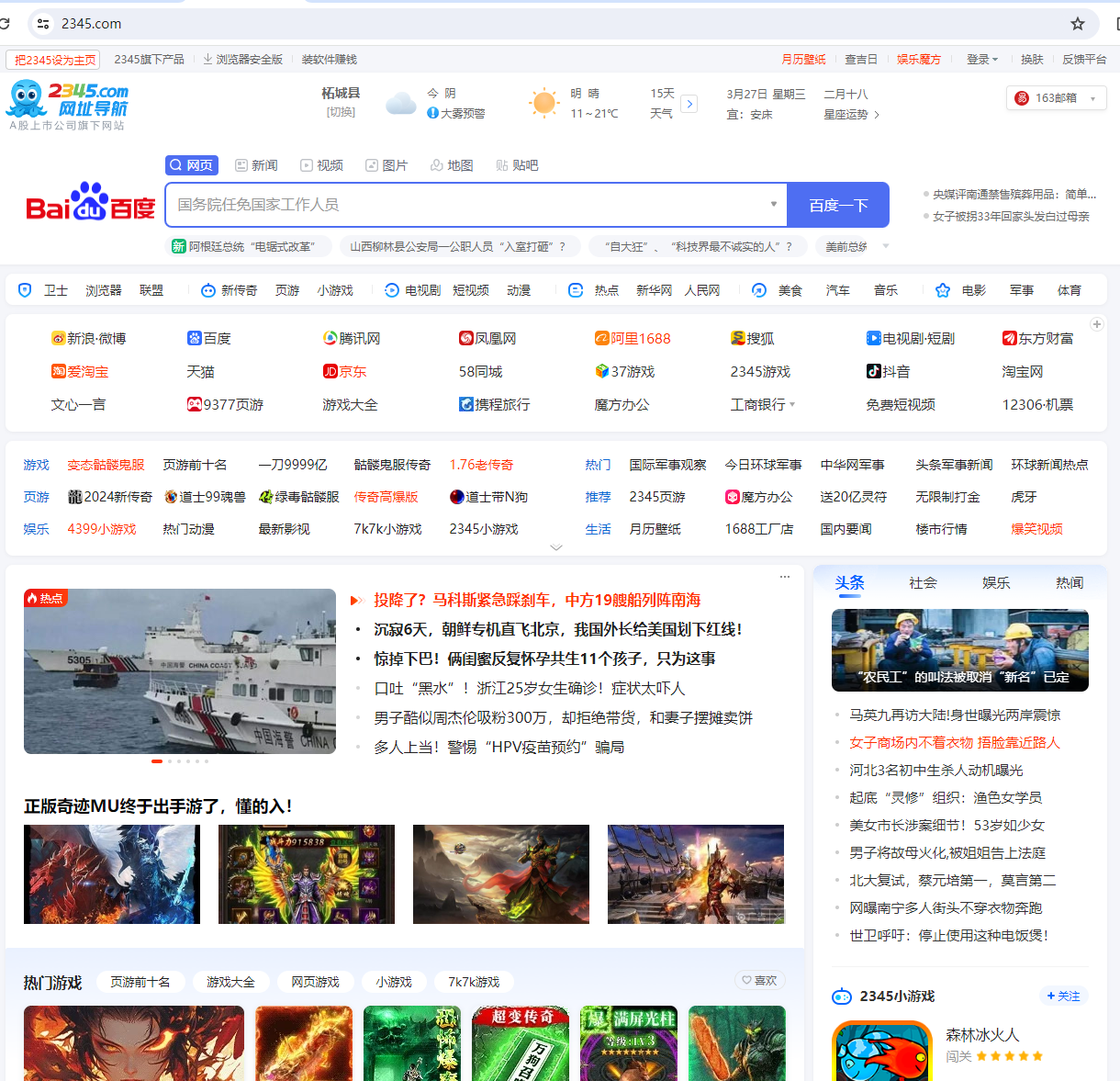Expand the 工商银行 dropdown arrow
This screenshot has height=1081, width=1120.
click(x=793, y=404)
